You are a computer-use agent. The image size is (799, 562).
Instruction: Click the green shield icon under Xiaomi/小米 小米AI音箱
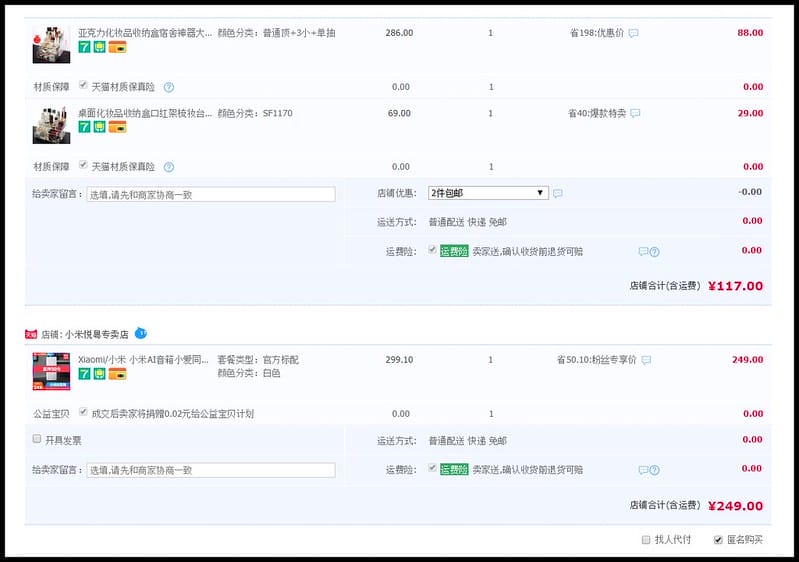point(99,374)
